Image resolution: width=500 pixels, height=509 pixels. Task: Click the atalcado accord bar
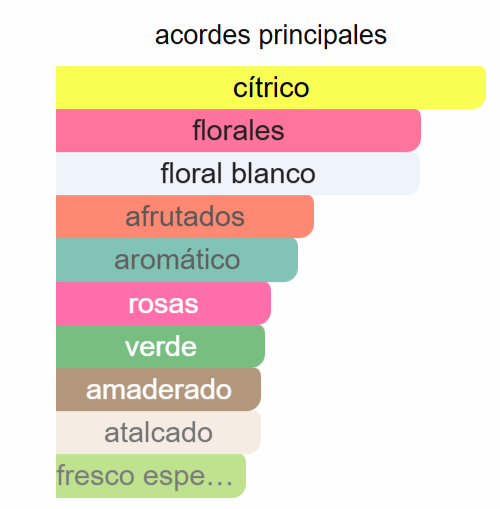click(158, 432)
